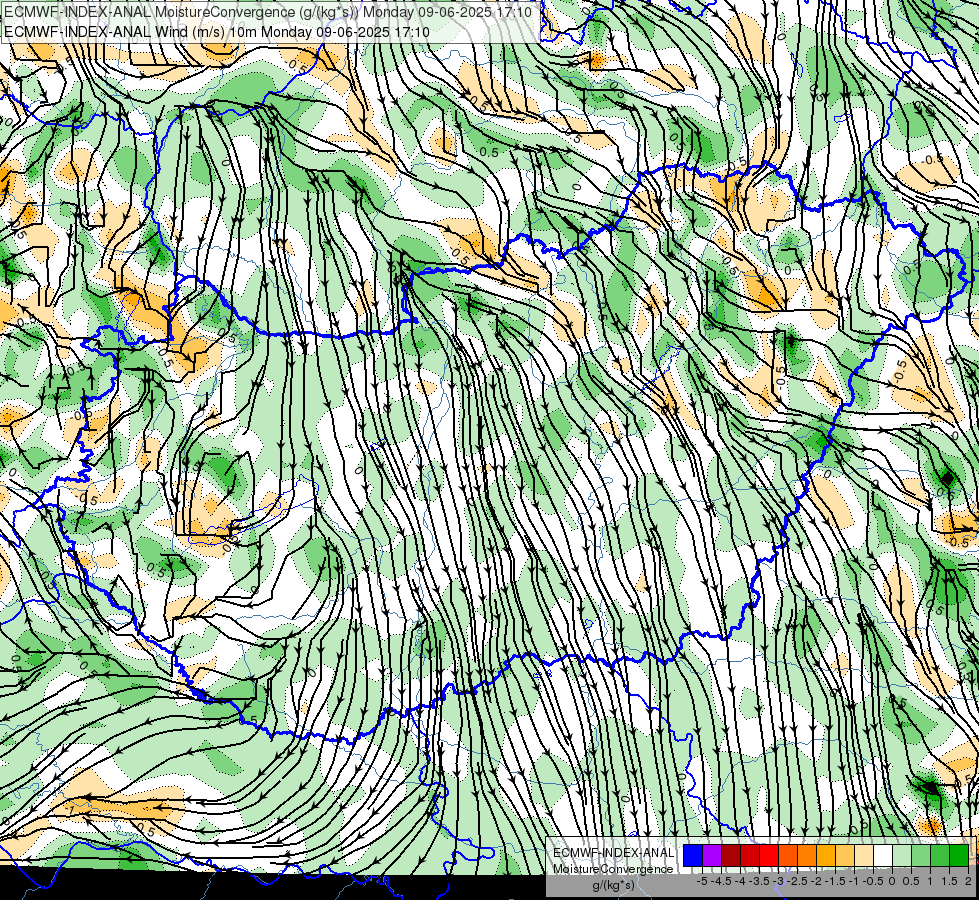Click the pale peach swatch between -1 and -0.5
The height and width of the screenshot is (900, 979).
pyautogui.click(x=864, y=855)
